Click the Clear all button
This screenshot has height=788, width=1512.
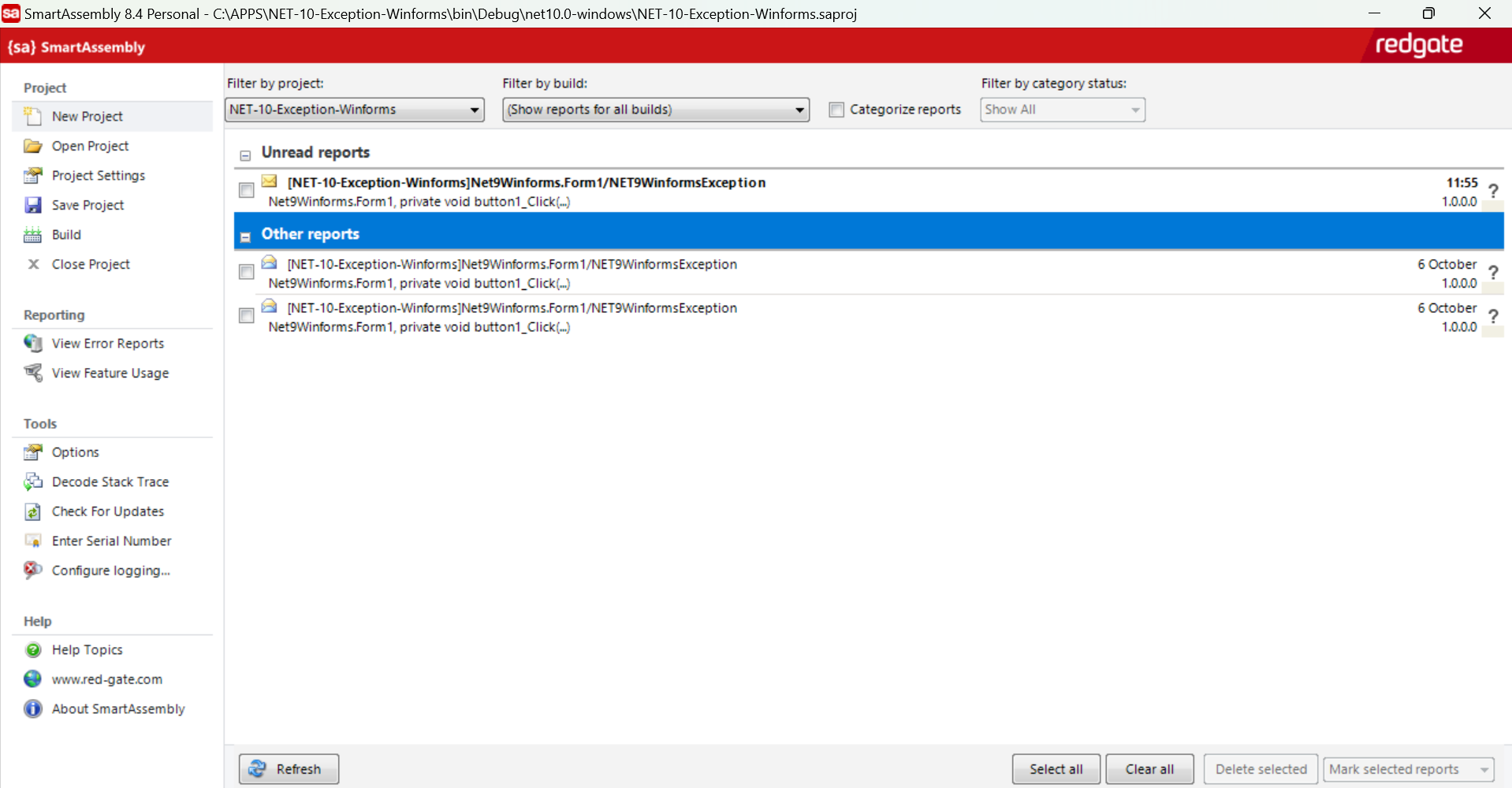point(1149,769)
